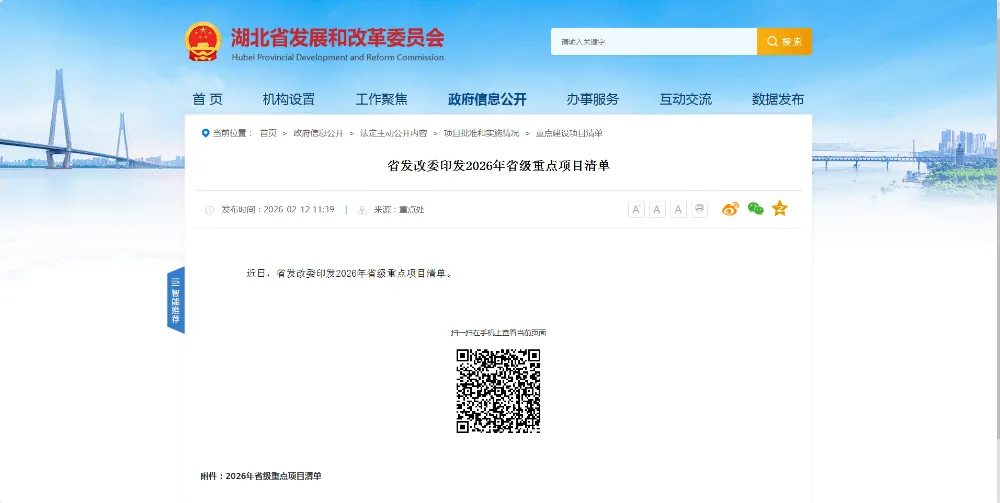Open the 智能推荐 side tab

(175, 300)
